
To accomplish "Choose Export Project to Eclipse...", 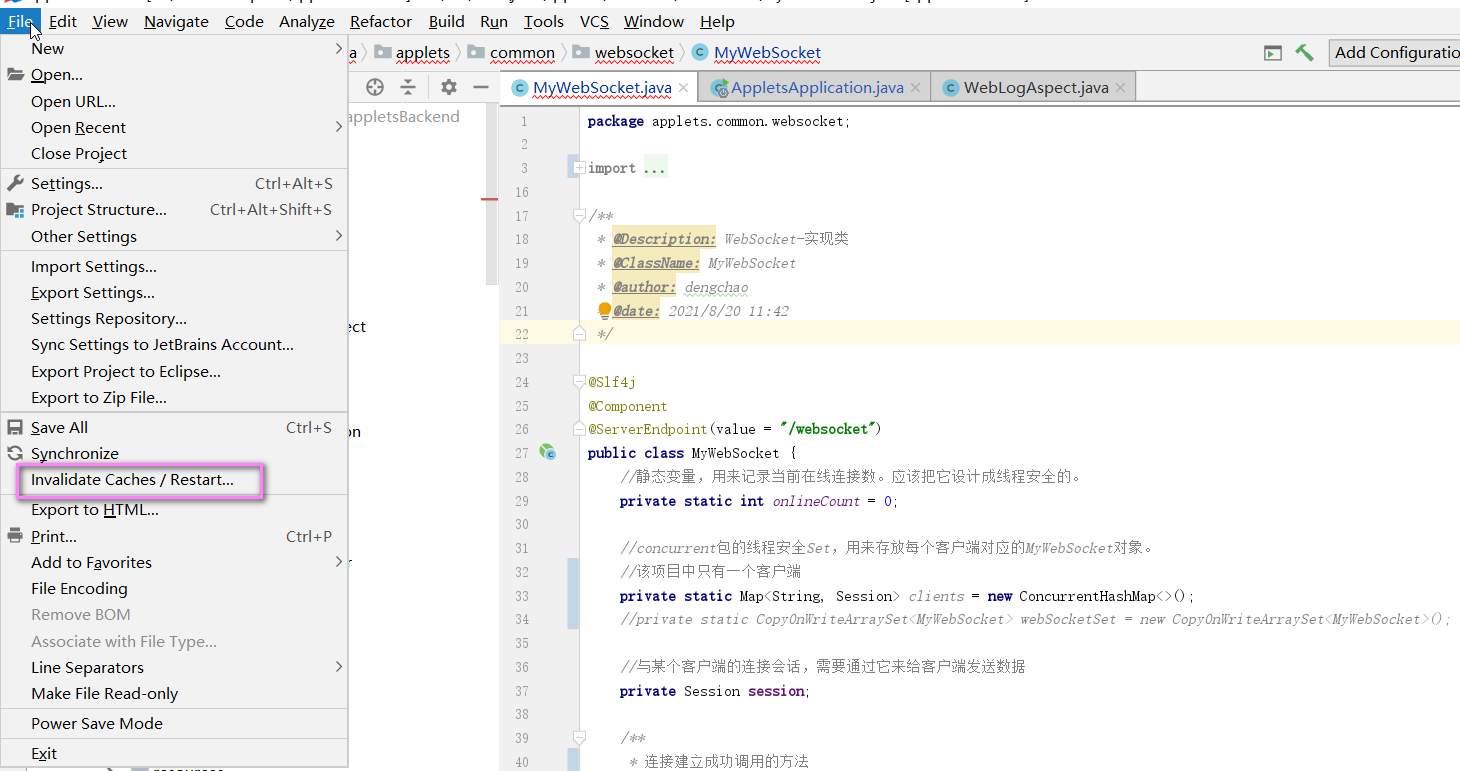I will [x=174, y=371].
